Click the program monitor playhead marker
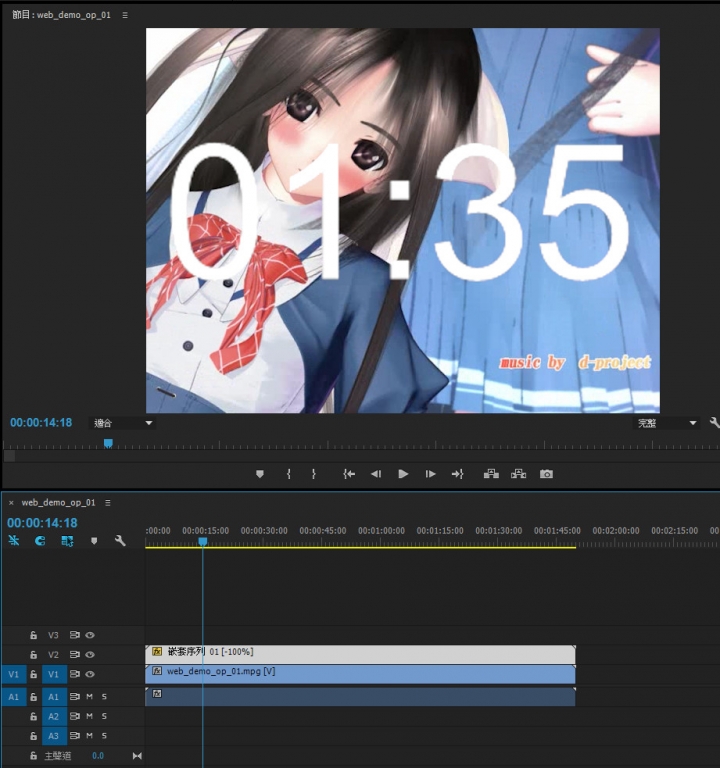Screen dimensions: 720x768 (x=108, y=443)
